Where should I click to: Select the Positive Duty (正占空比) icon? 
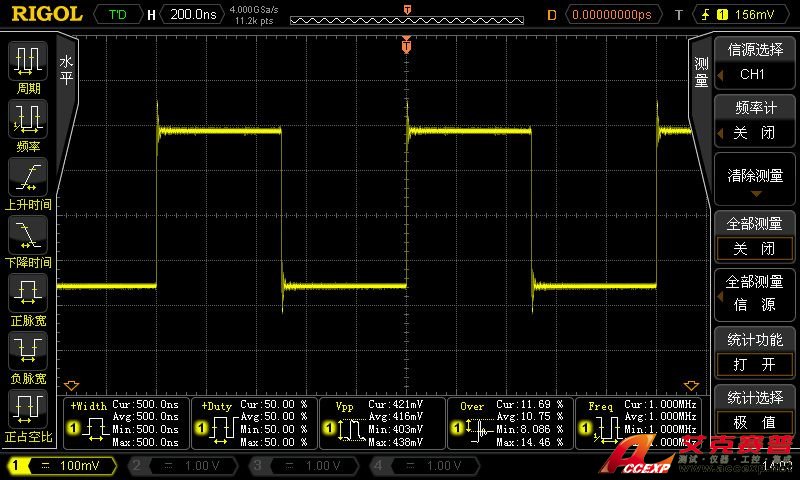(27, 410)
